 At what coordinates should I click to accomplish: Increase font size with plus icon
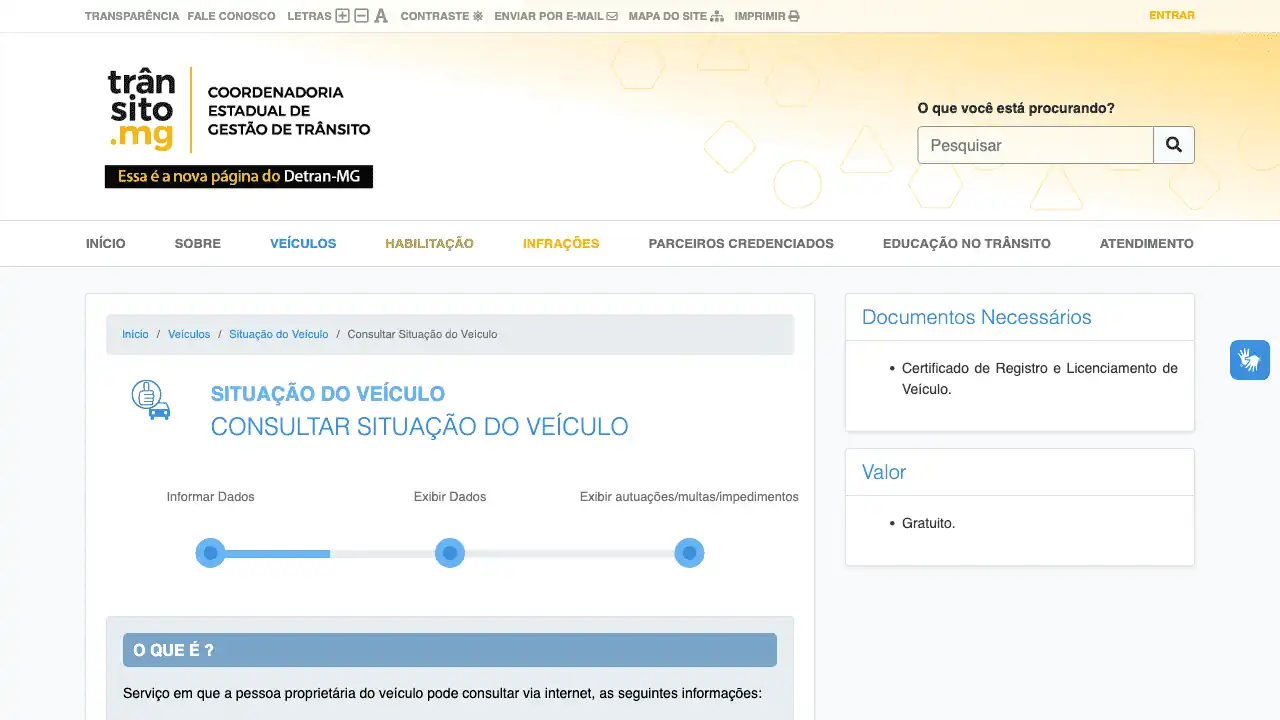tap(342, 16)
